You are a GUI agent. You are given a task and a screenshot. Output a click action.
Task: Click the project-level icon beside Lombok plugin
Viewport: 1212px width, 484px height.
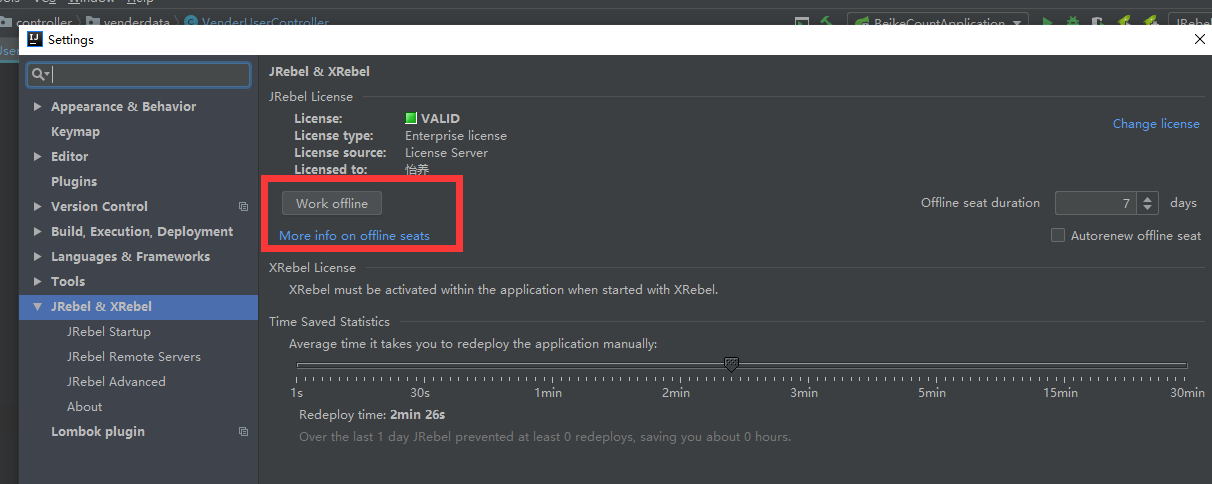coord(243,432)
